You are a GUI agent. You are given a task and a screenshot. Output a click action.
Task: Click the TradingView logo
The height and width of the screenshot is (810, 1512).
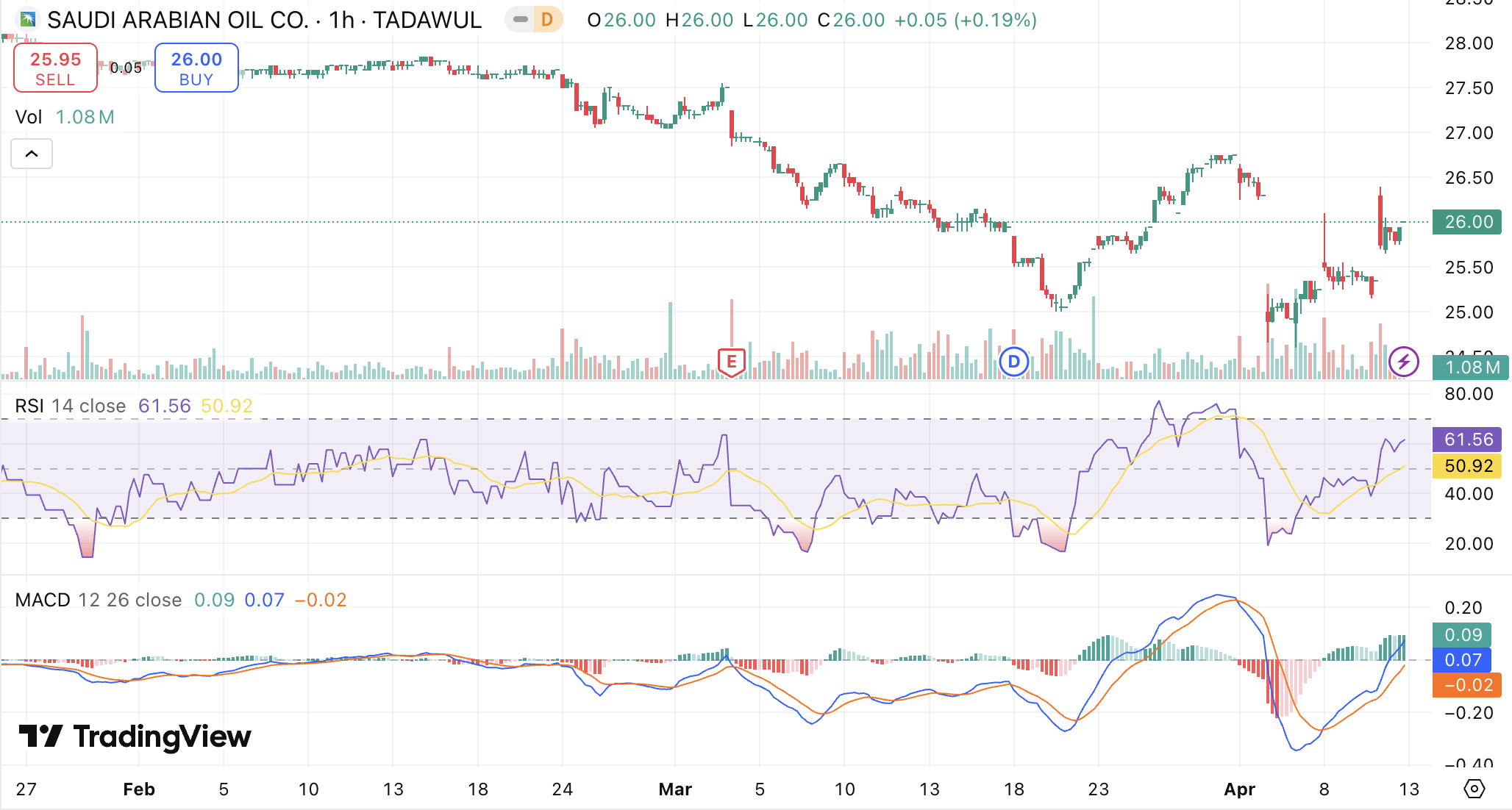[135, 736]
